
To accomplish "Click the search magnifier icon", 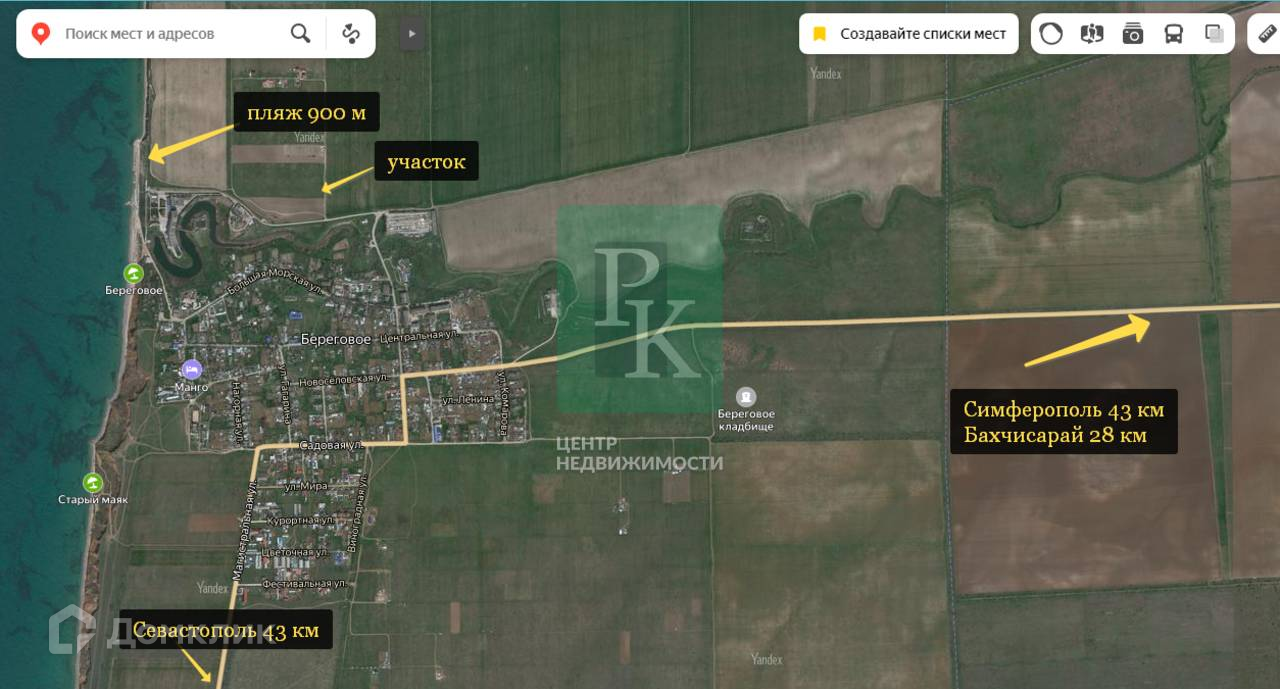I will click(x=300, y=34).
